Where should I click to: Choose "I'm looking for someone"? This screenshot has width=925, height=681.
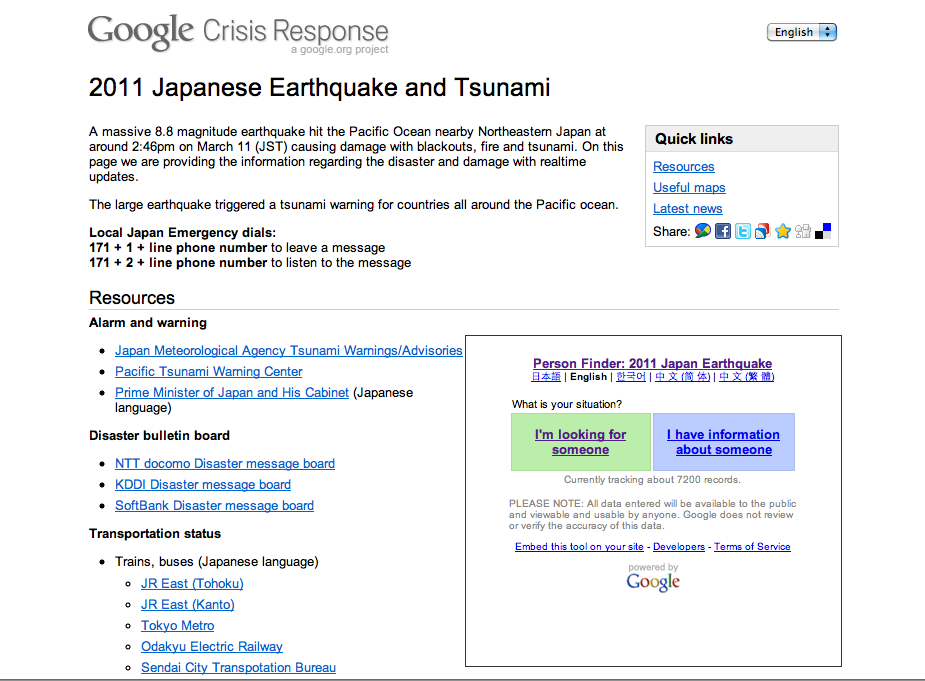580,442
